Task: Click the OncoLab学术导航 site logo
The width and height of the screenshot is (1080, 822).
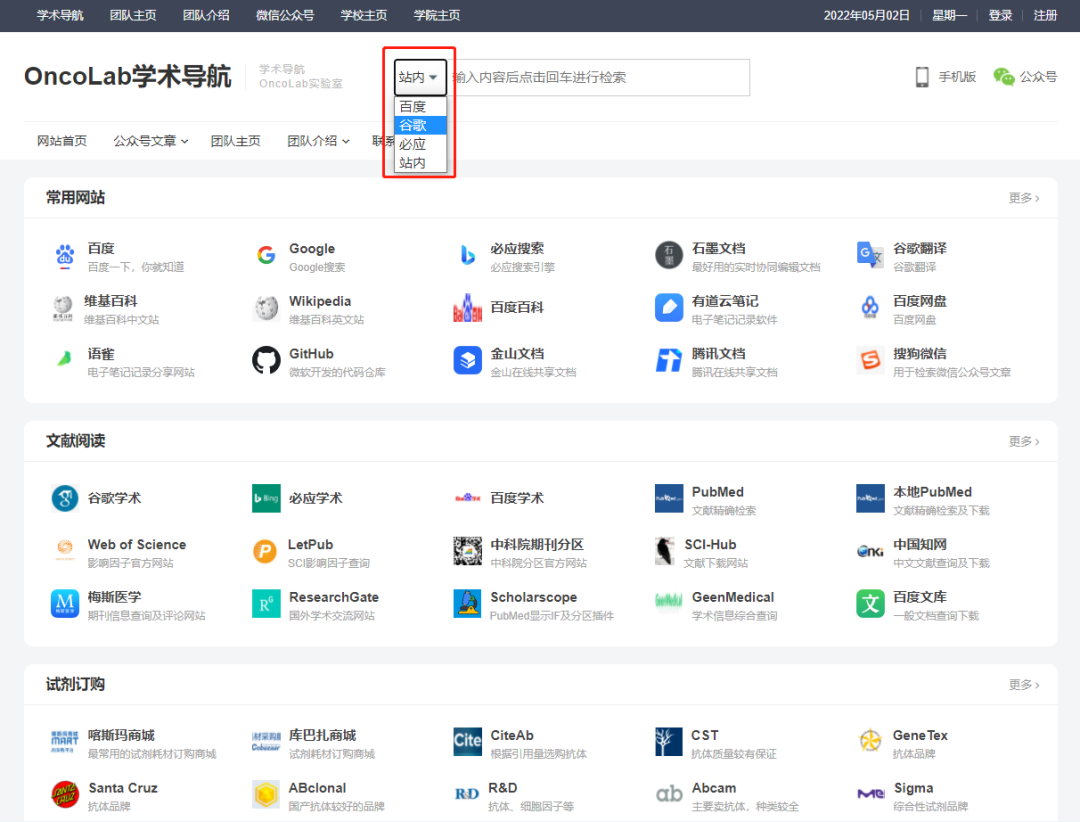Action: pyautogui.click(x=127, y=76)
